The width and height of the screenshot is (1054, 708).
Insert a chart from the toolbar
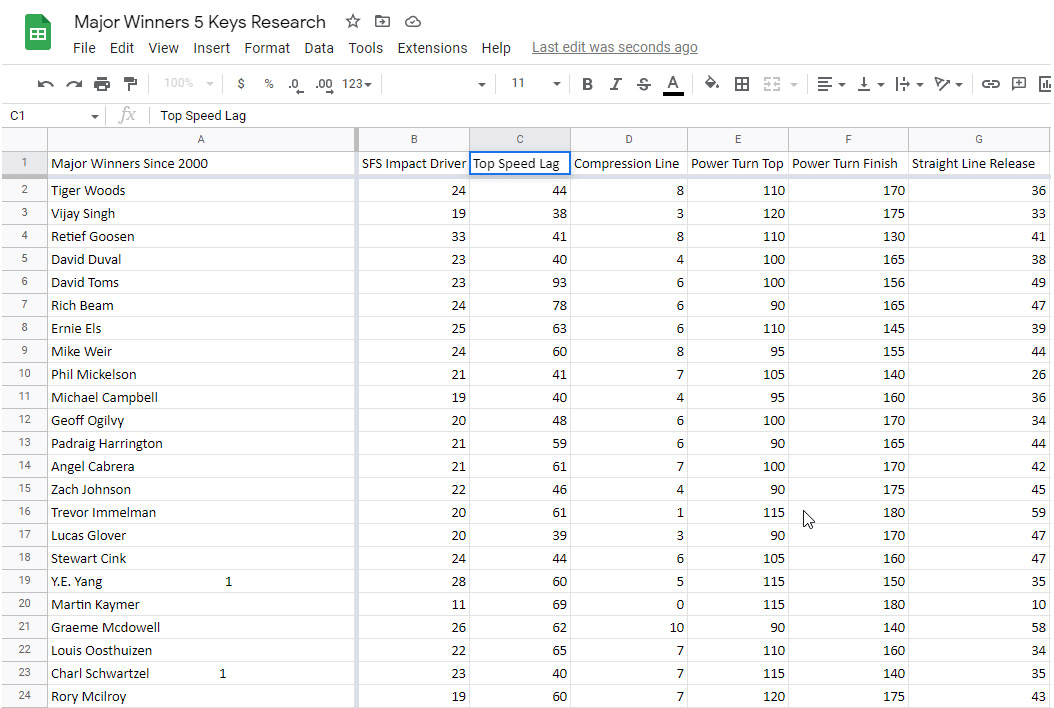pos(1046,84)
